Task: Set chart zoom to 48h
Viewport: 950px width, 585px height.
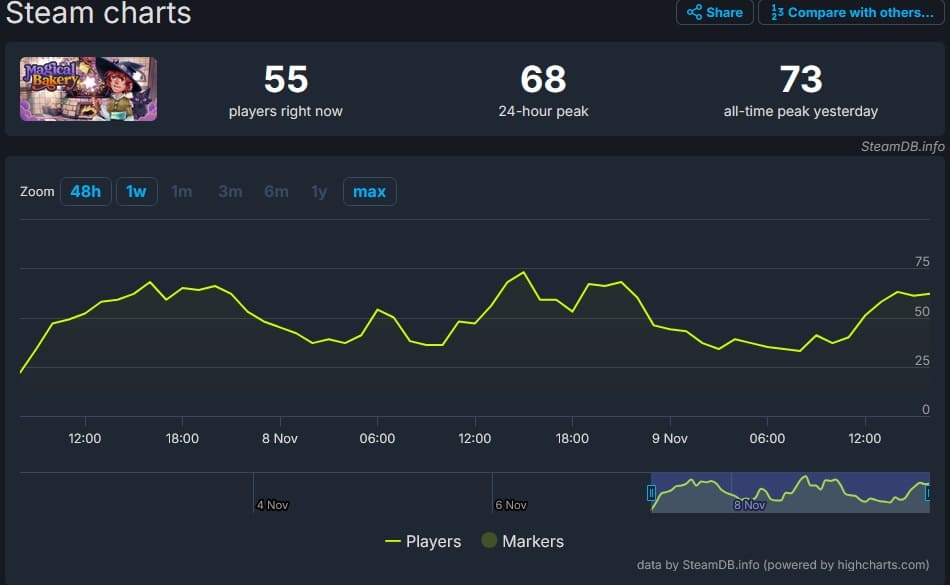Action: (x=86, y=191)
